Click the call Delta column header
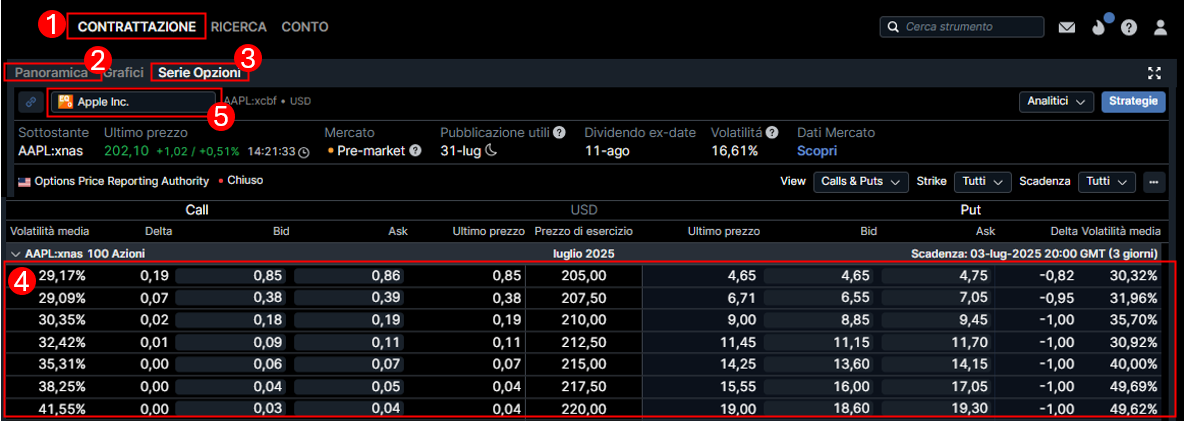The width and height of the screenshot is (1184, 423). 160,231
